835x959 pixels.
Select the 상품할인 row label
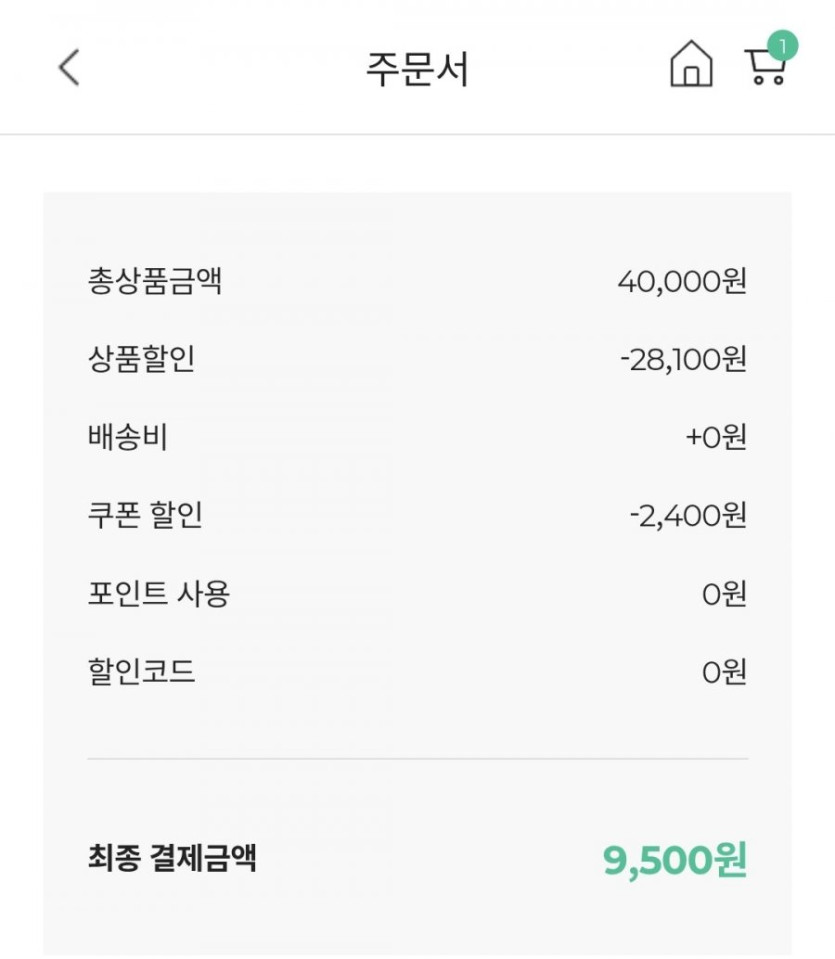[141, 359]
